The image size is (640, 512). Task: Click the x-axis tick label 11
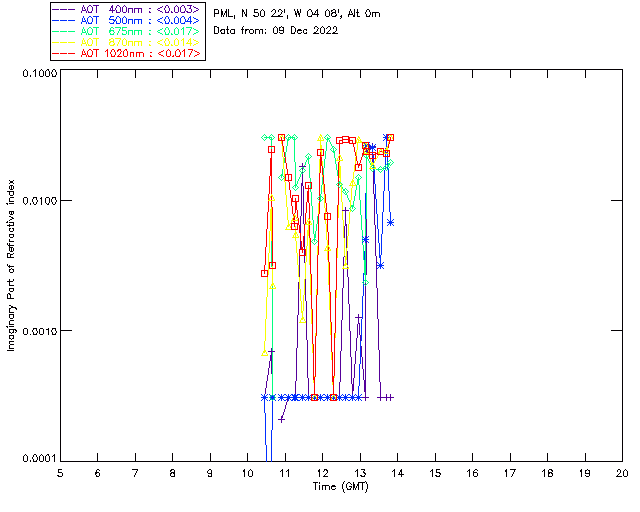(284, 473)
